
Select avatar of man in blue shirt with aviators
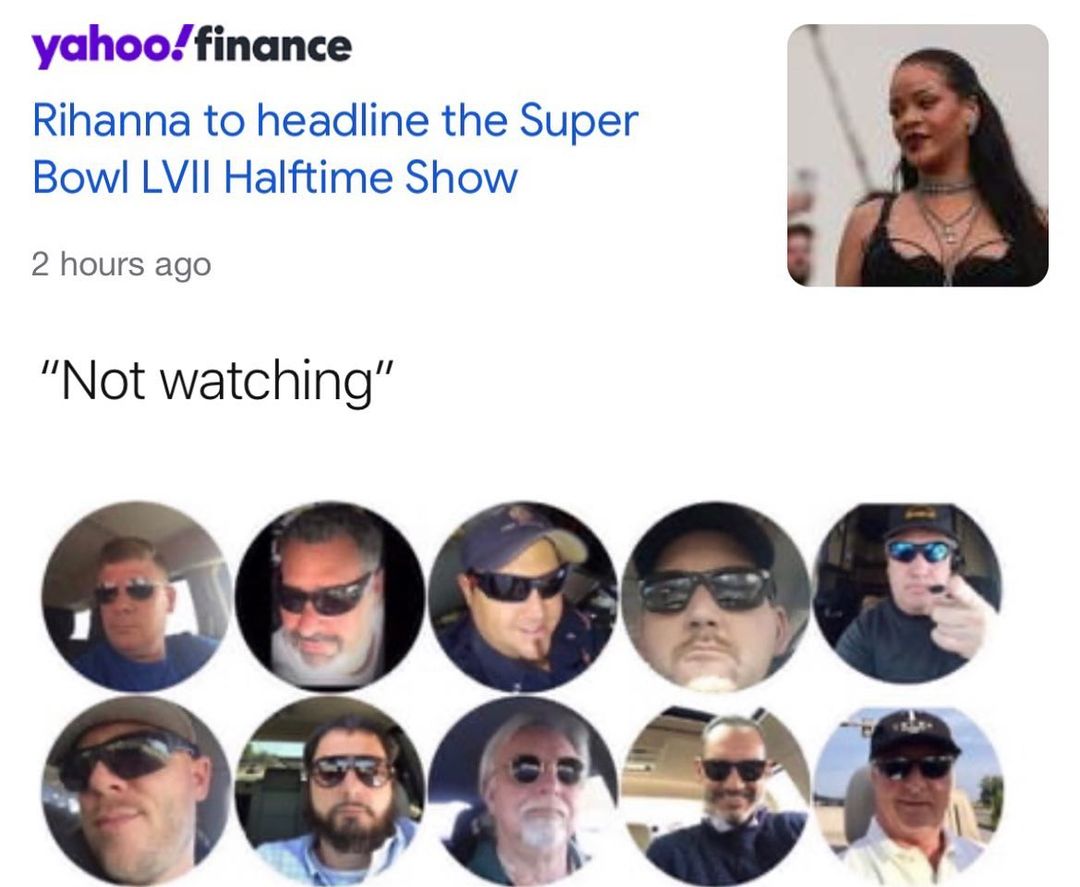tap(136, 596)
